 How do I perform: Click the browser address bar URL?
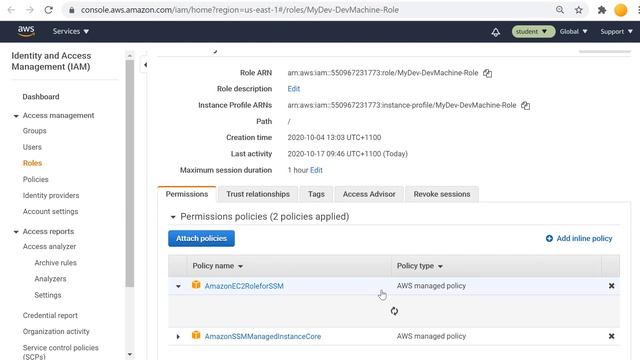click(240, 10)
